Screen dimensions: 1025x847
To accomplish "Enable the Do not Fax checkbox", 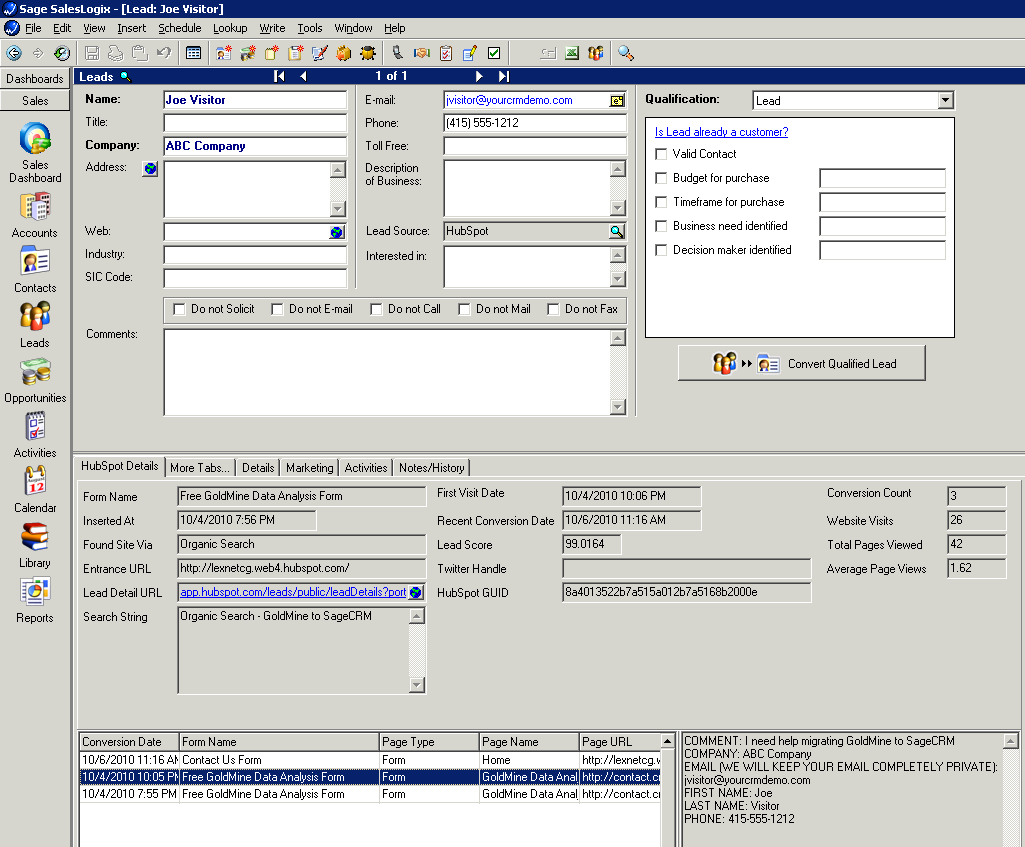I will pos(553,309).
